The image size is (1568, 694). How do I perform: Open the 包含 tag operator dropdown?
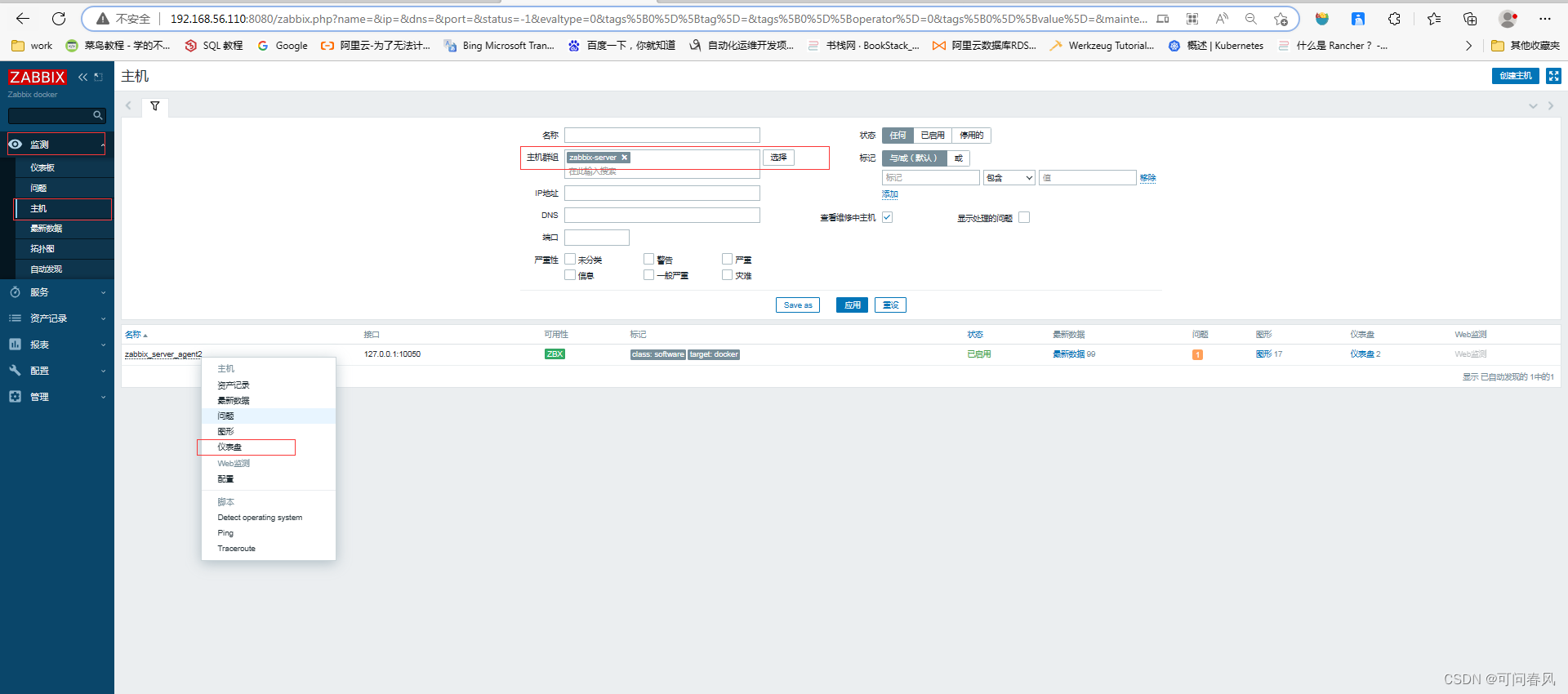[x=1009, y=178]
